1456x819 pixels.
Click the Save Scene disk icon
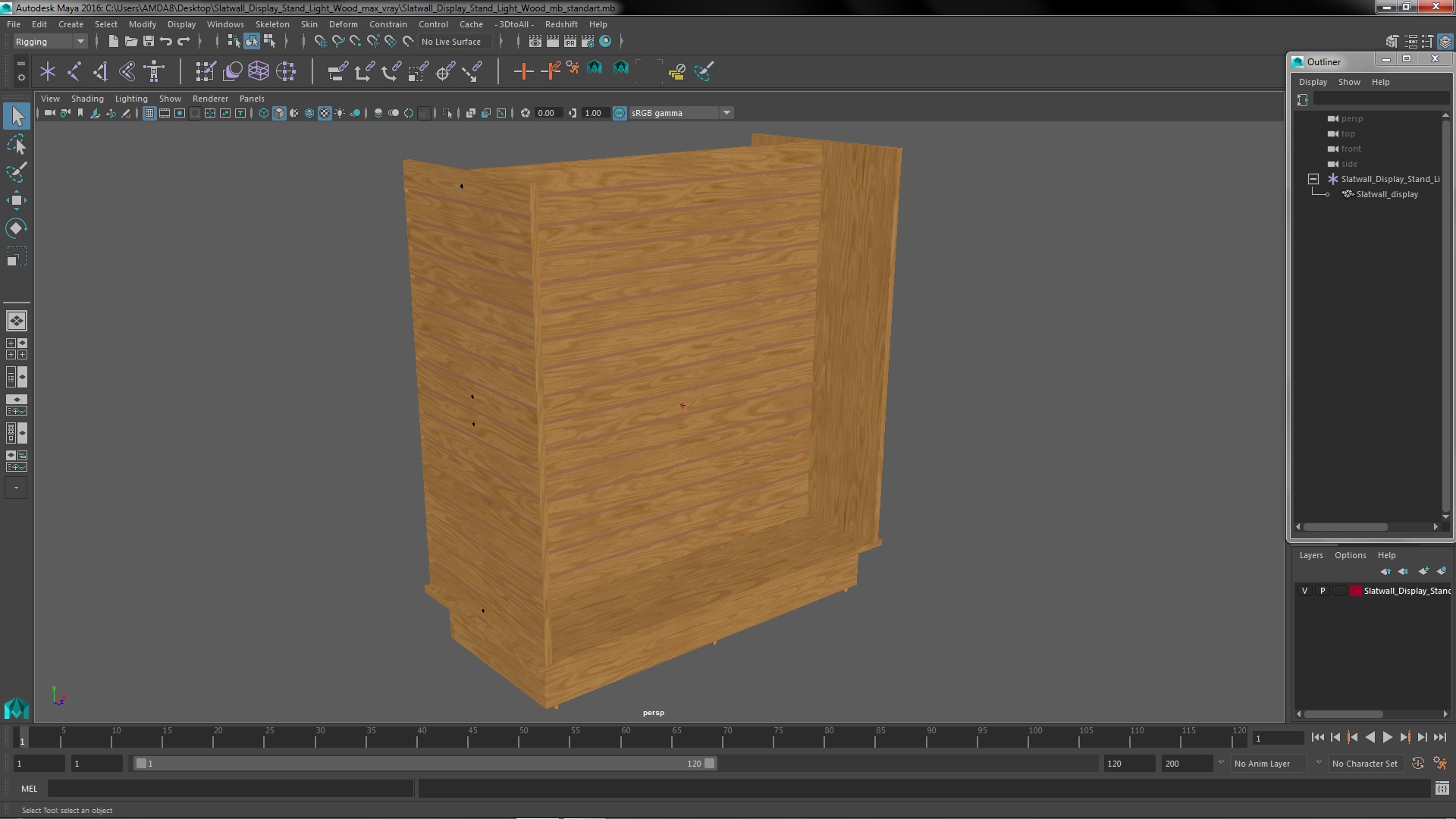[149, 41]
